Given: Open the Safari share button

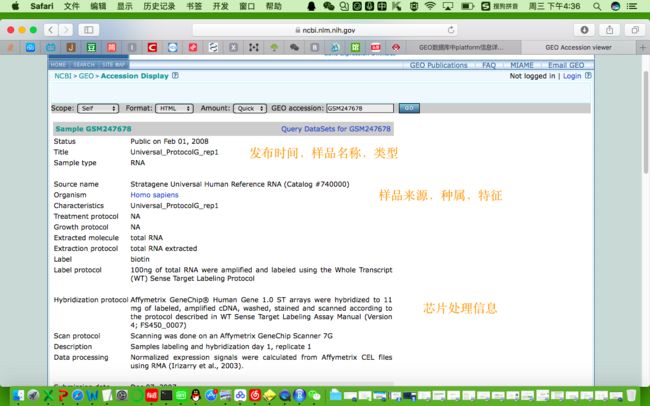Looking at the screenshot, I should [x=609, y=30].
